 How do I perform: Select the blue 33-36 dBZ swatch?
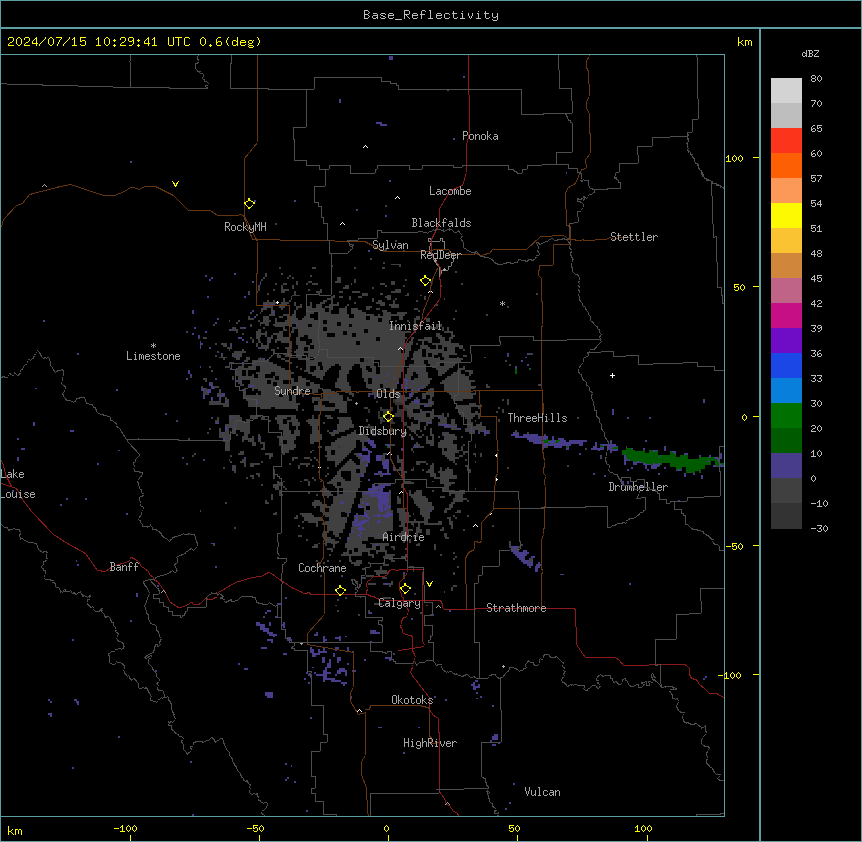(x=786, y=365)
